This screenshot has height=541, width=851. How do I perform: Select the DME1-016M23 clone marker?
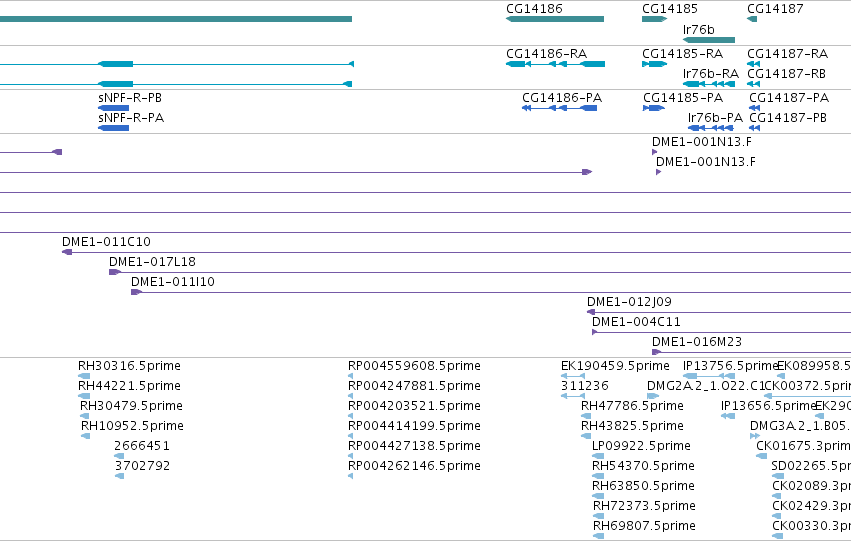(656, 352)
